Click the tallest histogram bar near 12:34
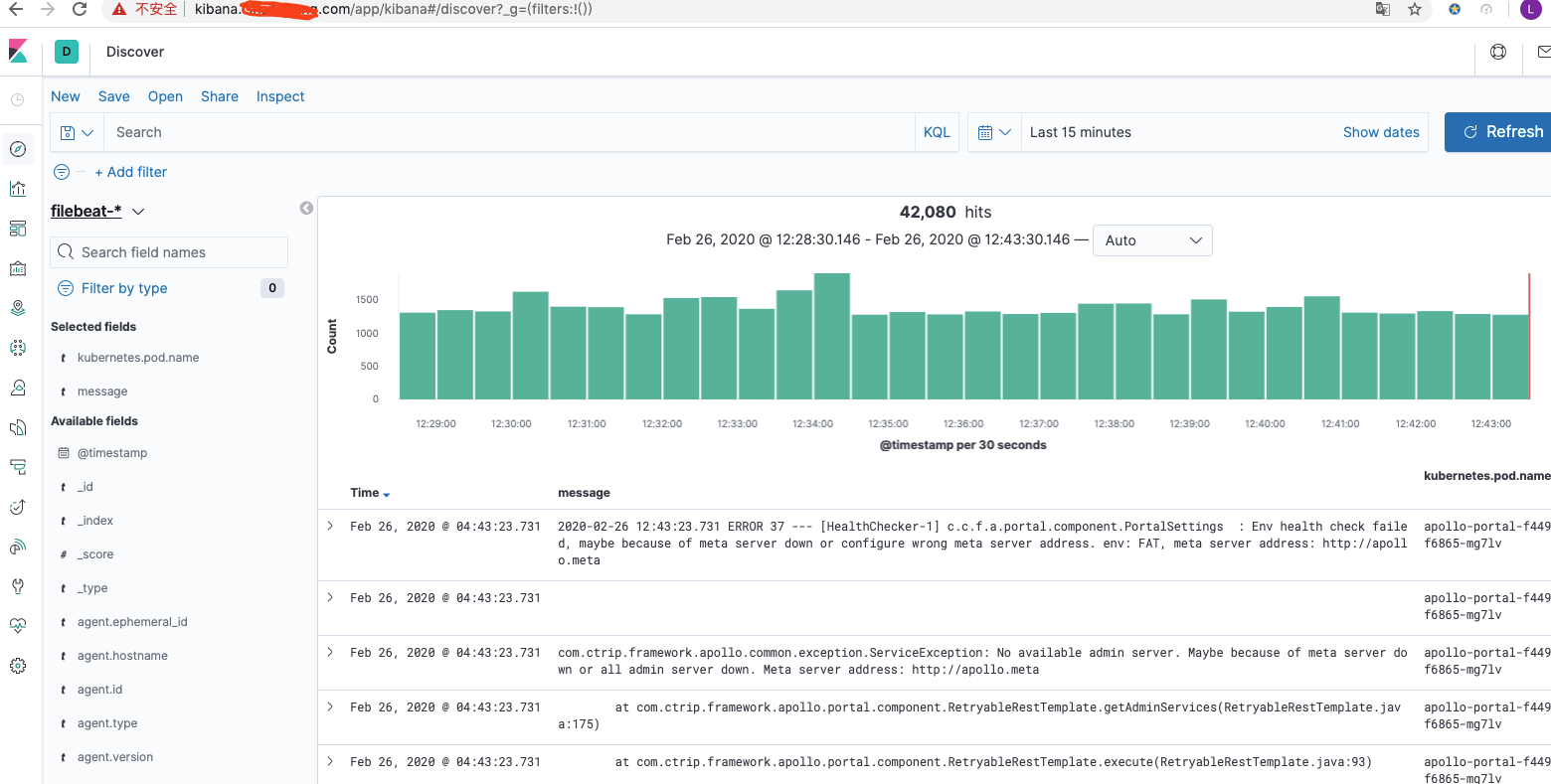Screen dimensions: 1551x784 831,336
